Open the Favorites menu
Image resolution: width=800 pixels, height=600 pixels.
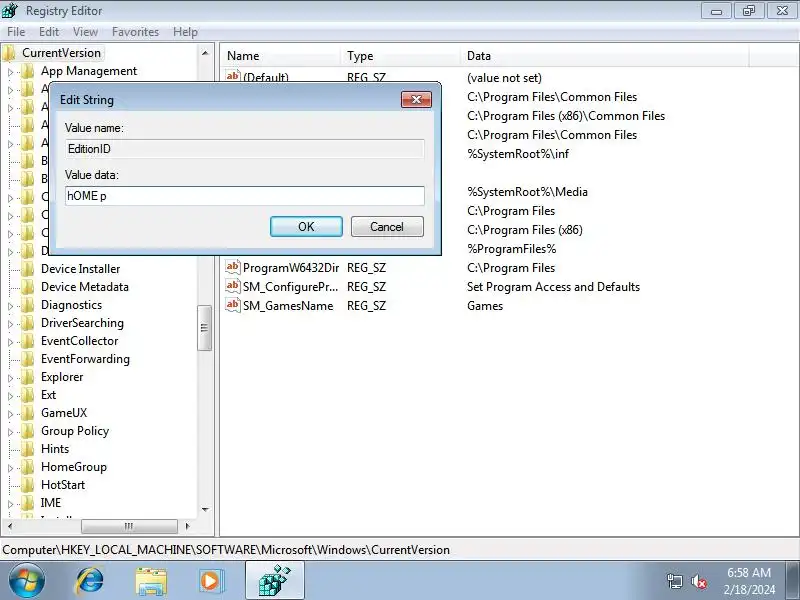point(135,32)
